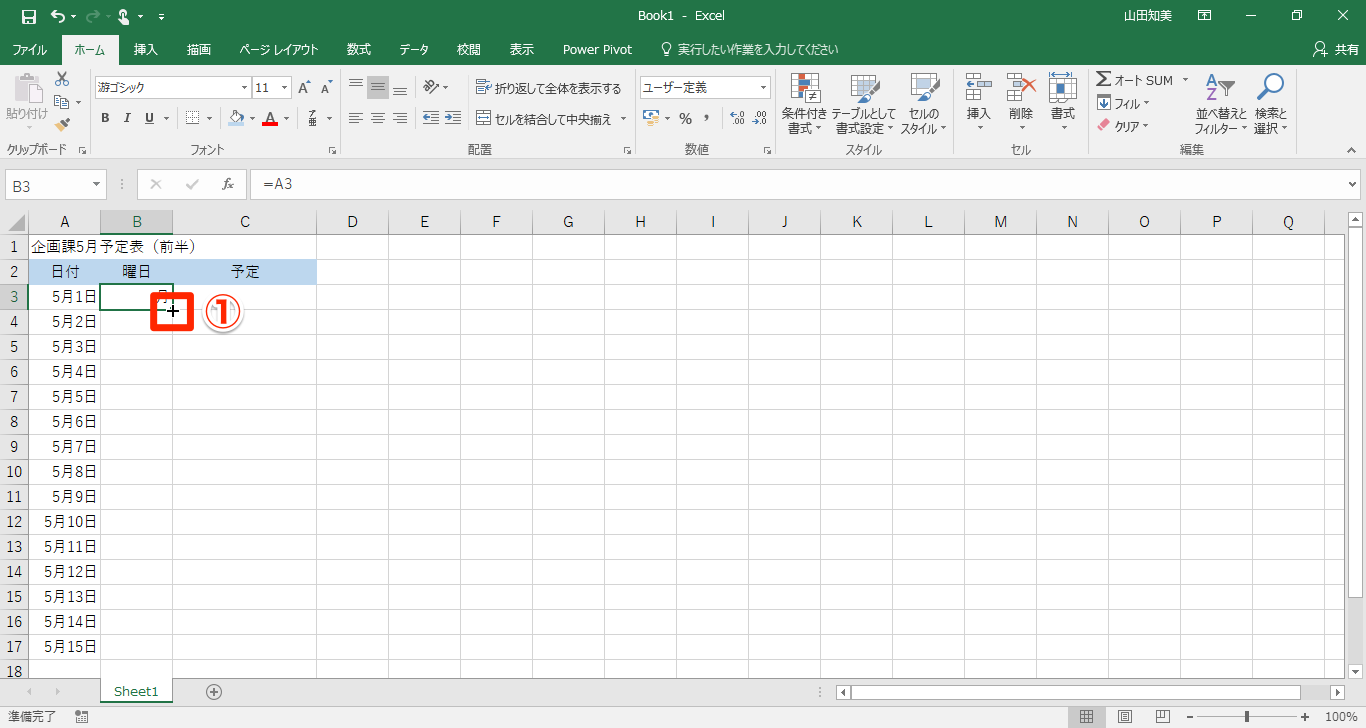
Task: Open セルのスタイル cell styles
Action: [924, 104]
